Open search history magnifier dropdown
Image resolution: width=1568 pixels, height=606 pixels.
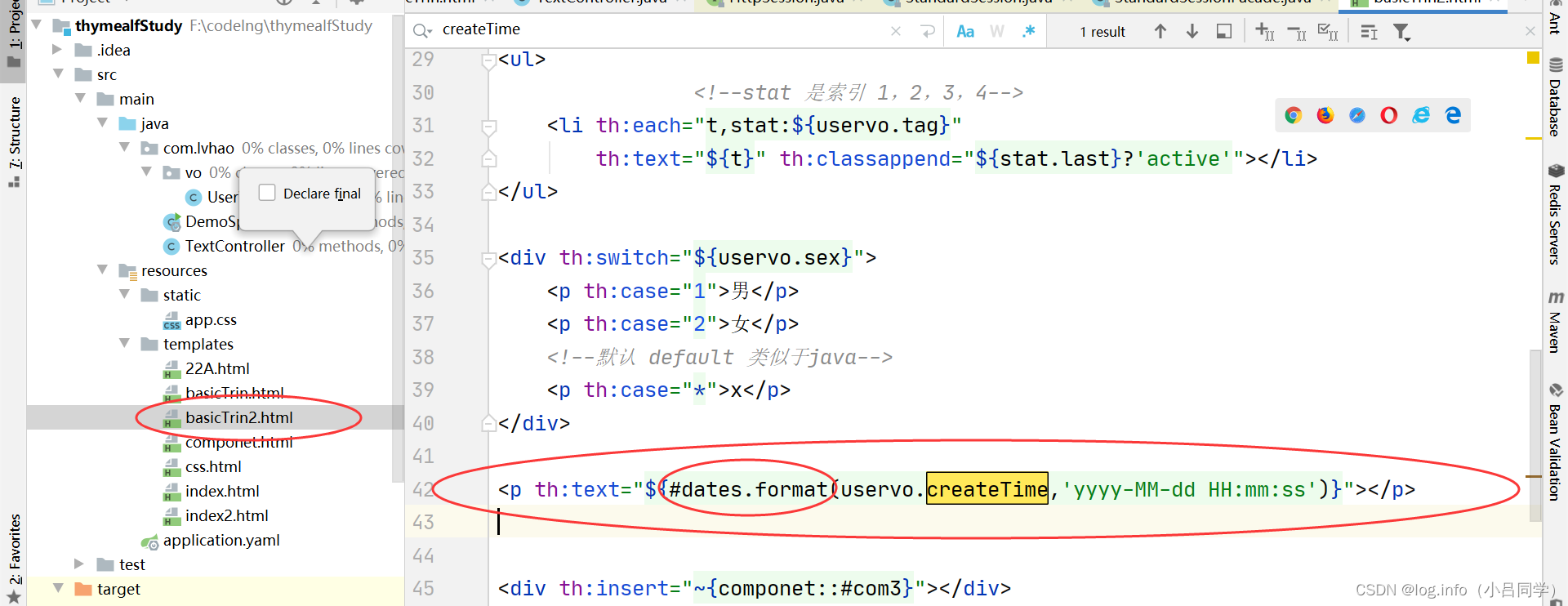422,31
